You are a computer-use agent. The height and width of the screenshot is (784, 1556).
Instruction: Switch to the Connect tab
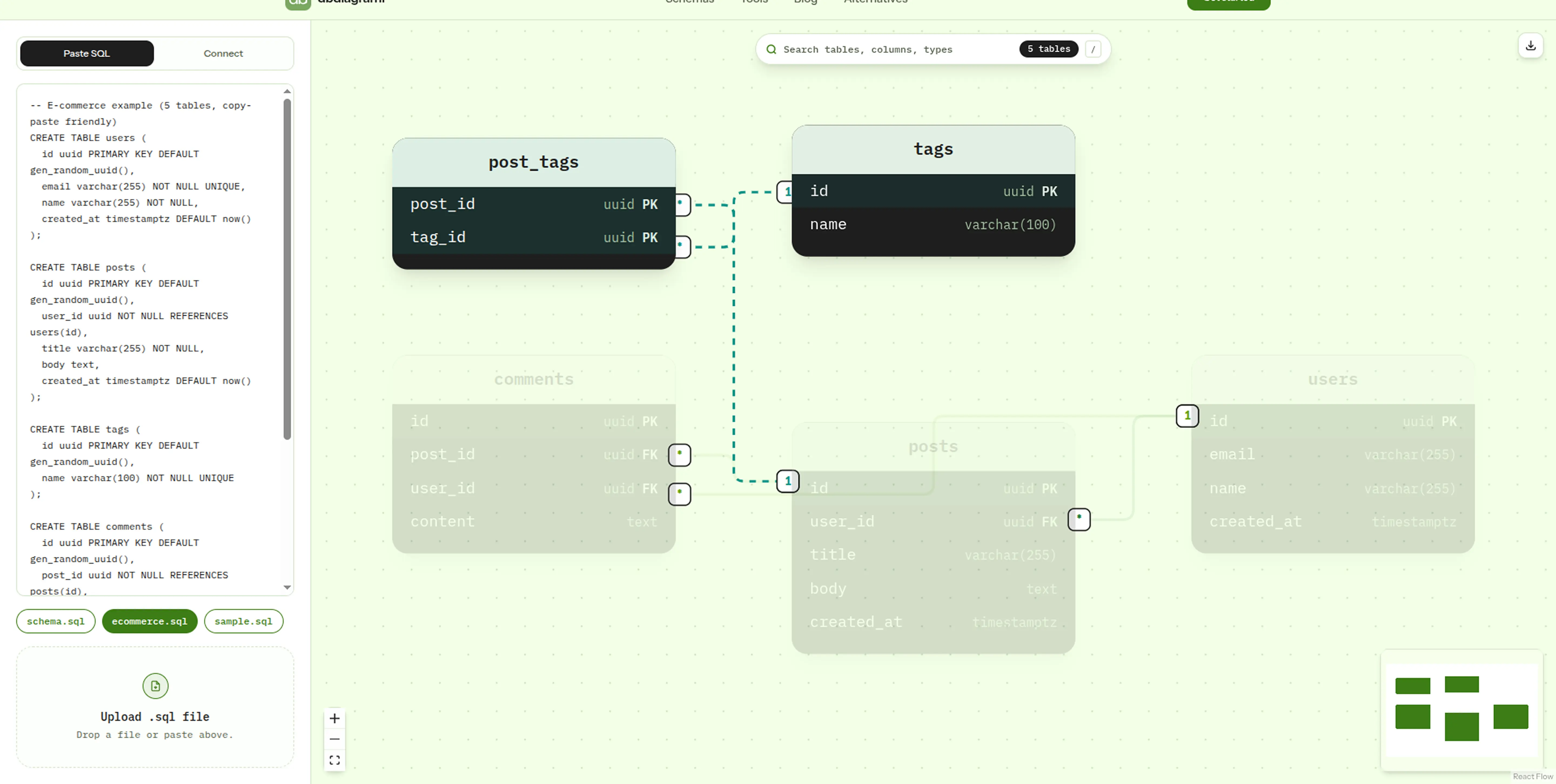pos(223,54)
